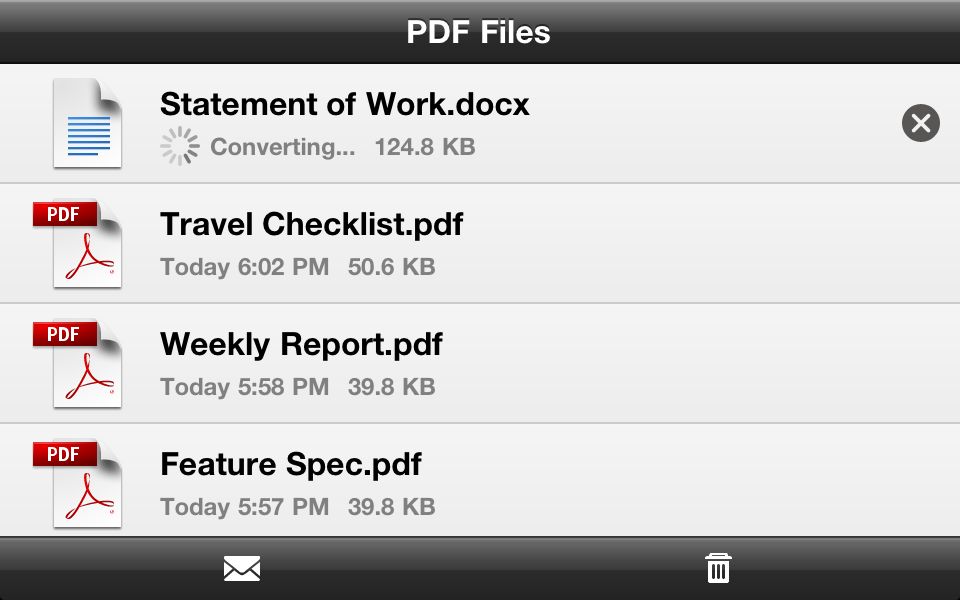Click the Statement of Work document icon
The width and height of the screenshot is (960, 600).
[87, 123]
